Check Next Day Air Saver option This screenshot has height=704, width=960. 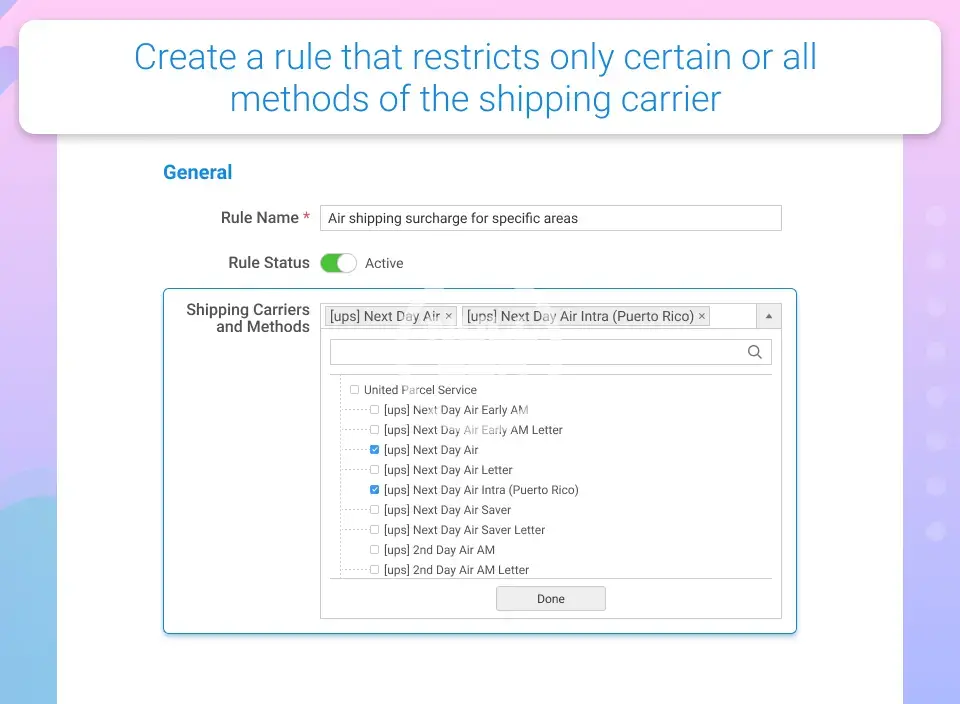[375, 510]
